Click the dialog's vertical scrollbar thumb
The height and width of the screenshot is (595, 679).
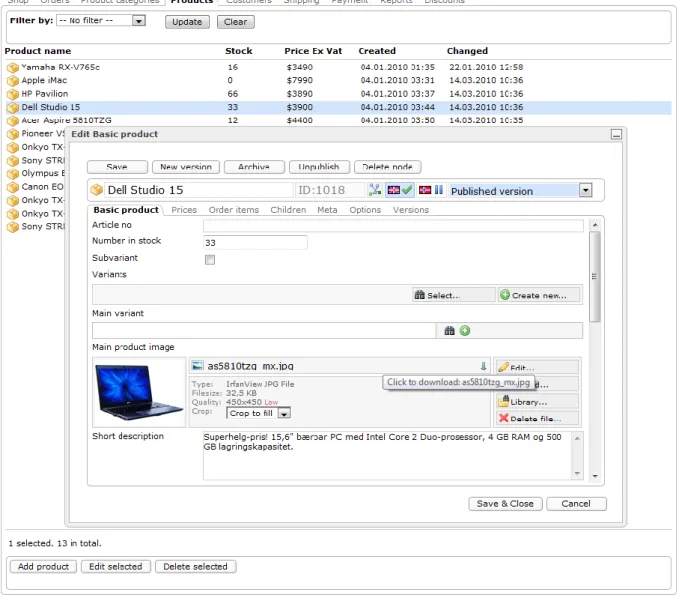595,276
